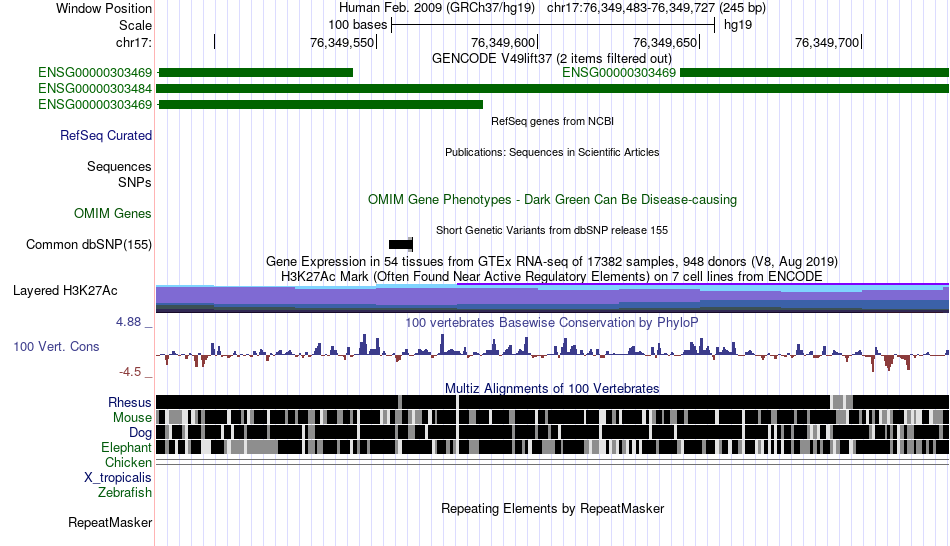Click the Chicken alignment label
Viewport: 950px width, 546px height.
128,462
